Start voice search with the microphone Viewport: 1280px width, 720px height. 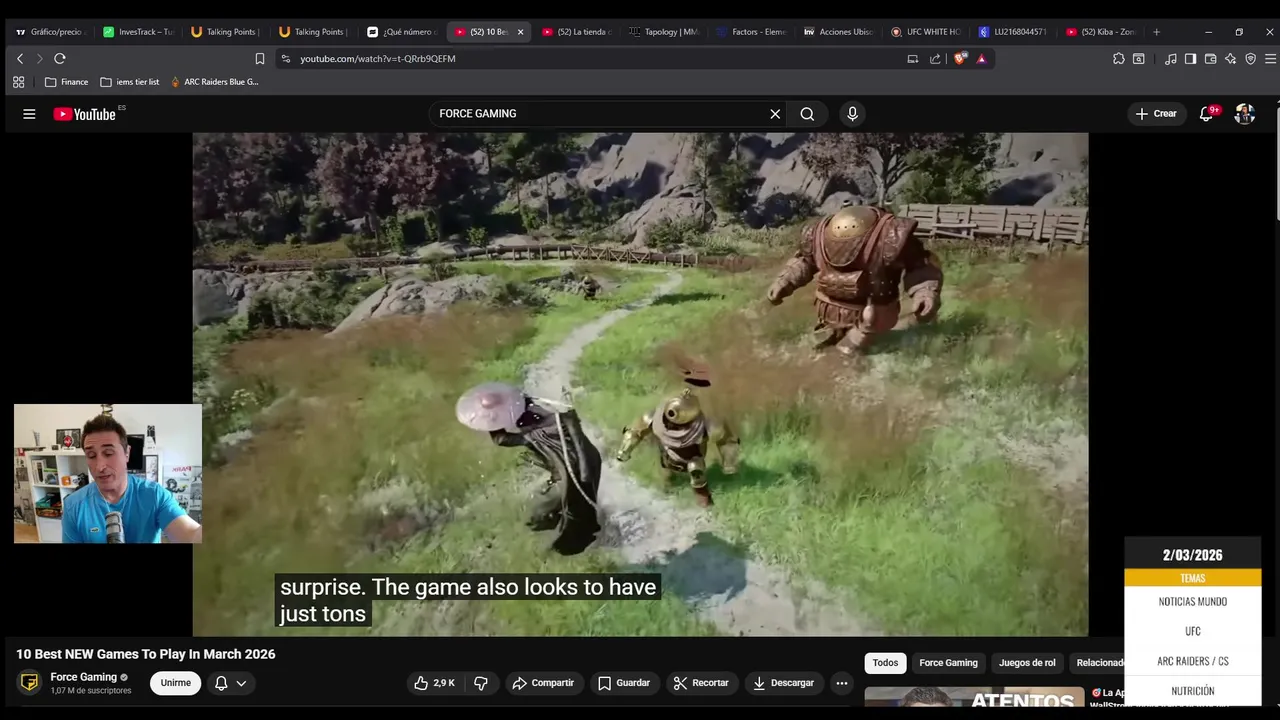[852, 114]
